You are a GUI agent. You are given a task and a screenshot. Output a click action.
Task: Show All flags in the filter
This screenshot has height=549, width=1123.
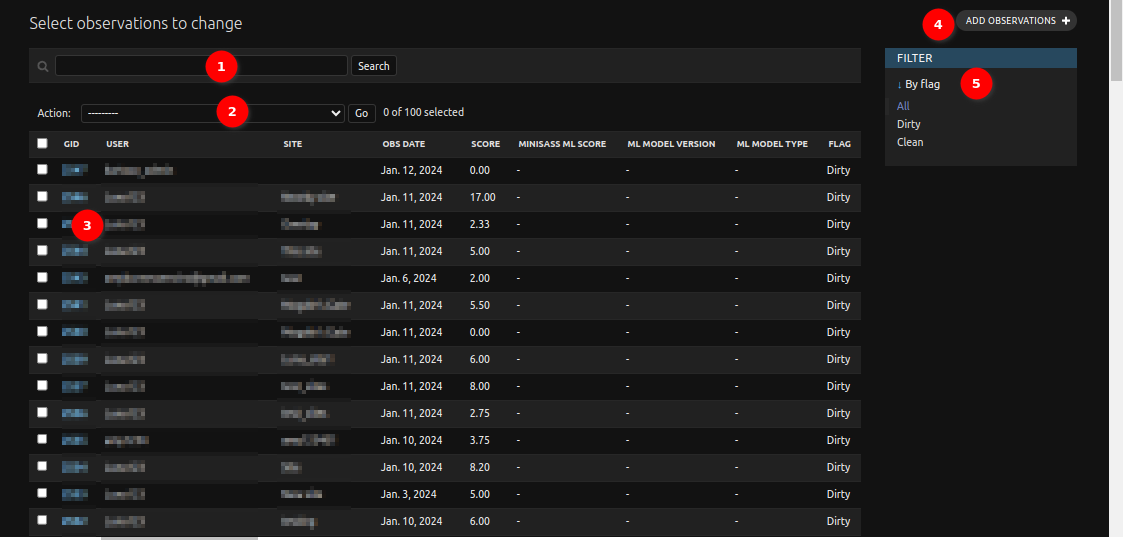[x=903, y=106]
